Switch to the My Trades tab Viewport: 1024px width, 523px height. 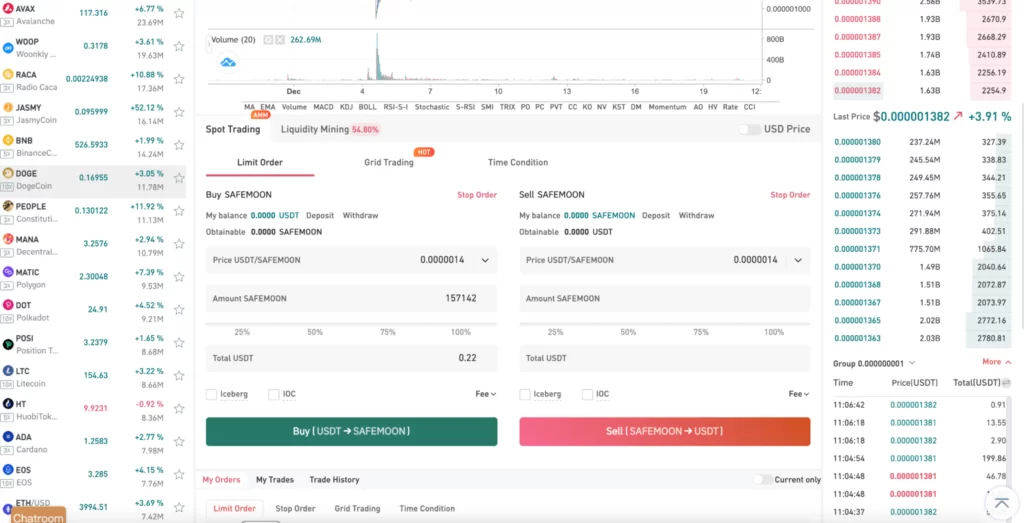click(275, 479)
